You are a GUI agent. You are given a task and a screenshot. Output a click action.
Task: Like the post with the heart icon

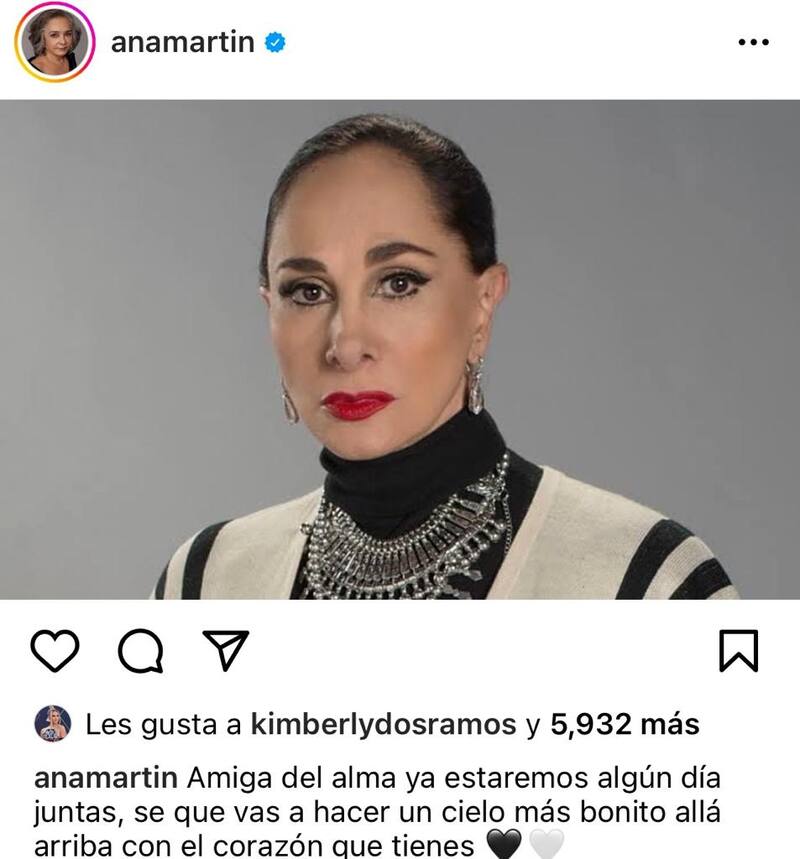55,650
